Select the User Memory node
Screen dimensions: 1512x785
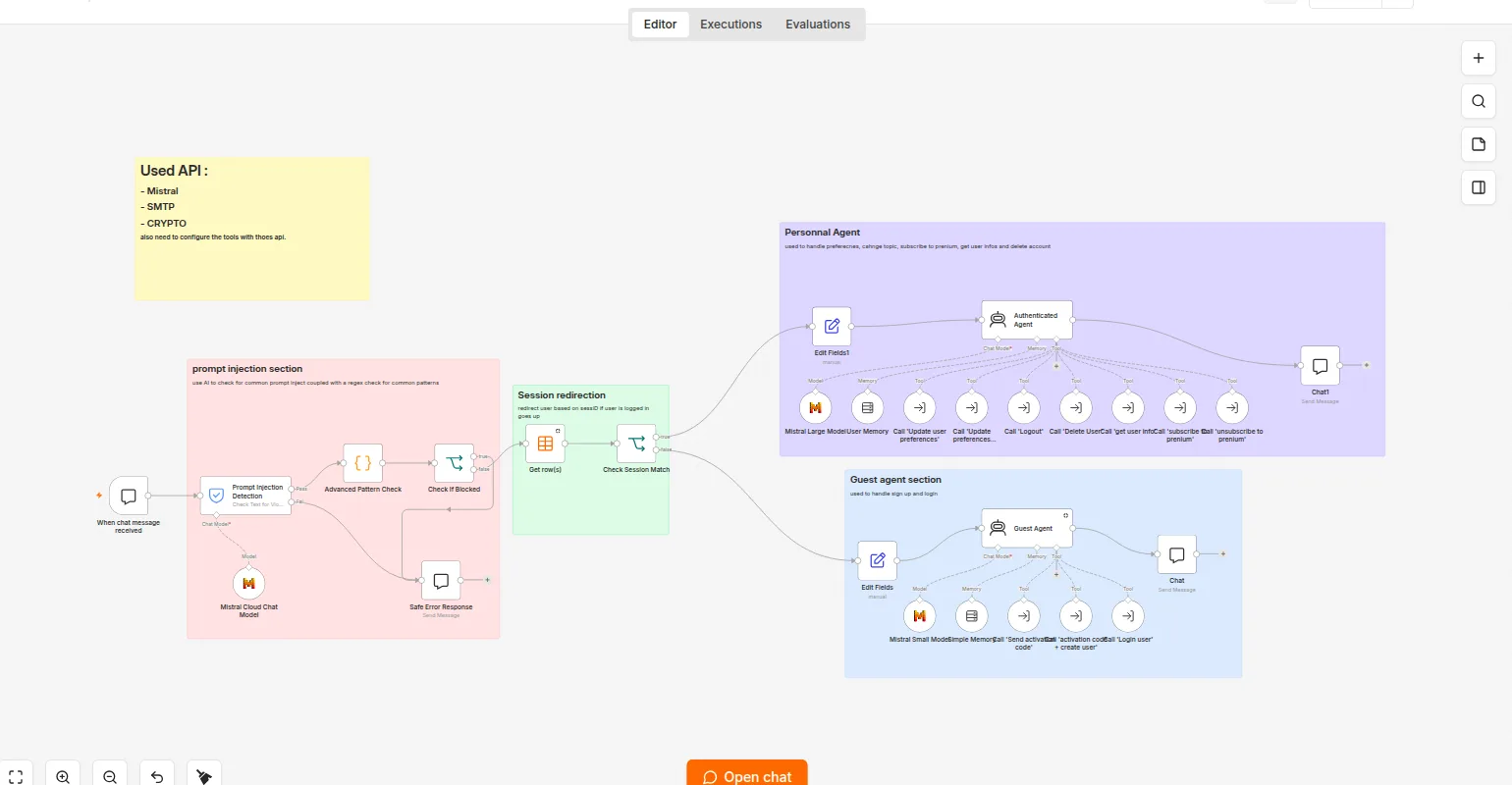867,407
